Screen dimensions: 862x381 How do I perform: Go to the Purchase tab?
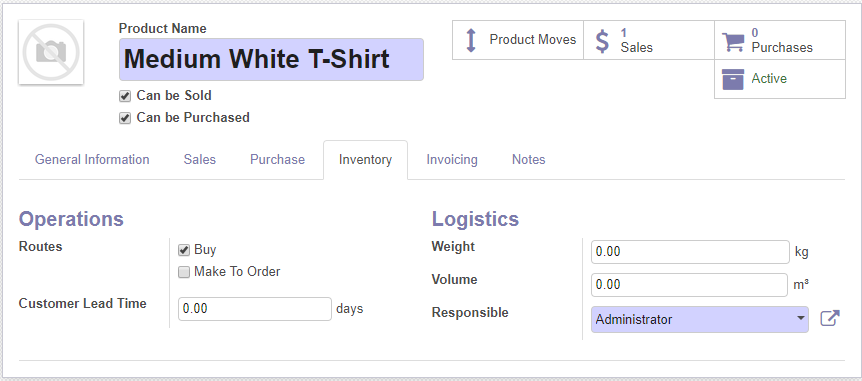(277, 159)
